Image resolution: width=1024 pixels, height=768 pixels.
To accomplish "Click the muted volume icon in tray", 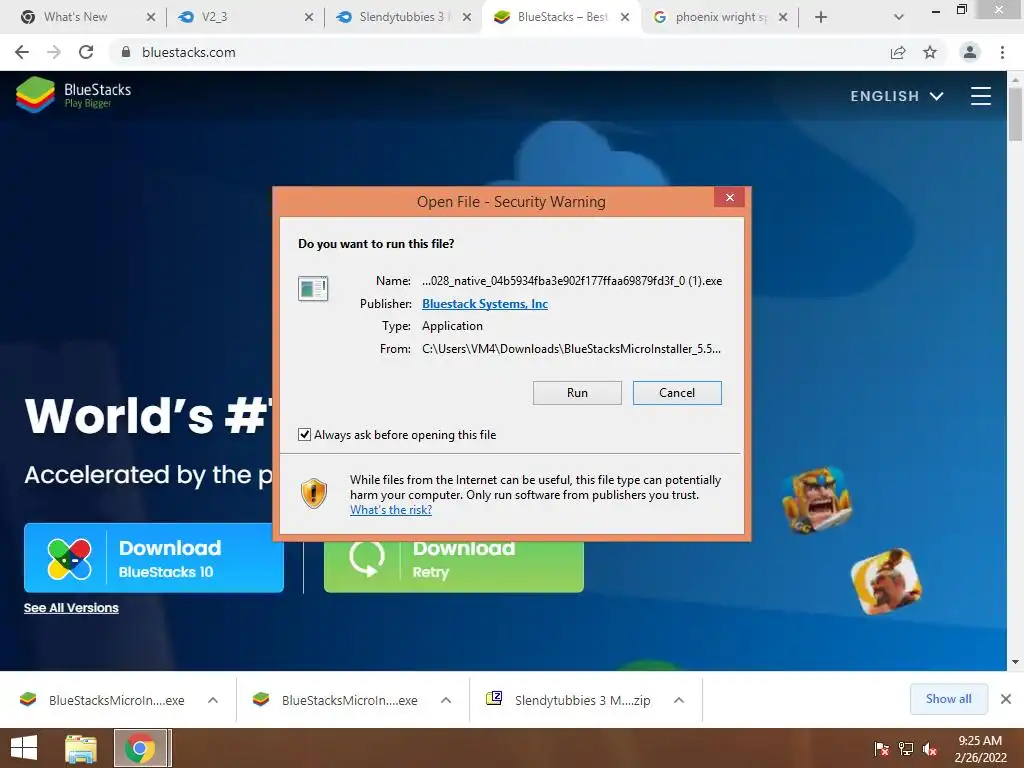I will pos(930,749).
